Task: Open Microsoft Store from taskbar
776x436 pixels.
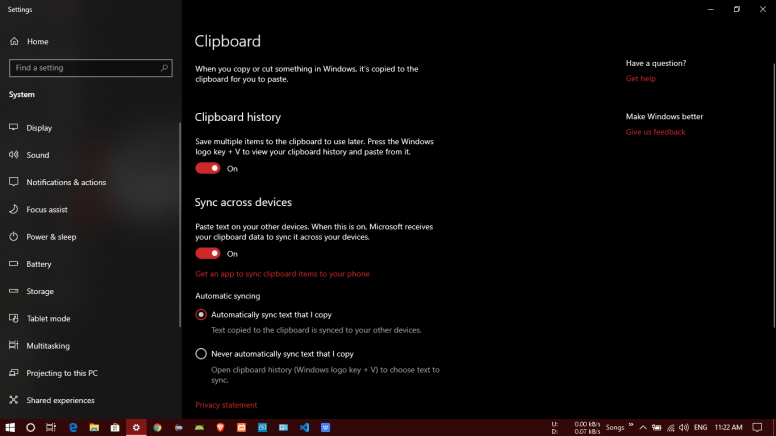Action: coord(115,428)
